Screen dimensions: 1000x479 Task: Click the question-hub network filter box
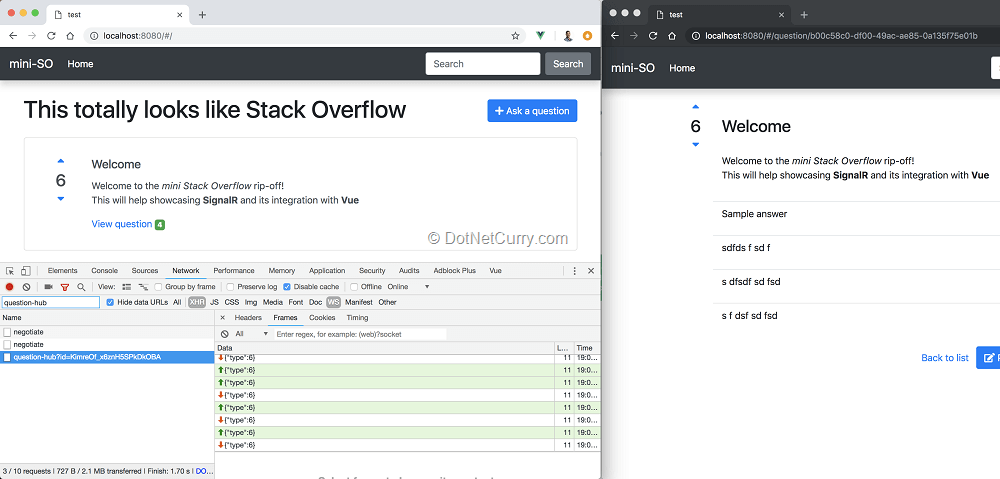coord(51,302)
